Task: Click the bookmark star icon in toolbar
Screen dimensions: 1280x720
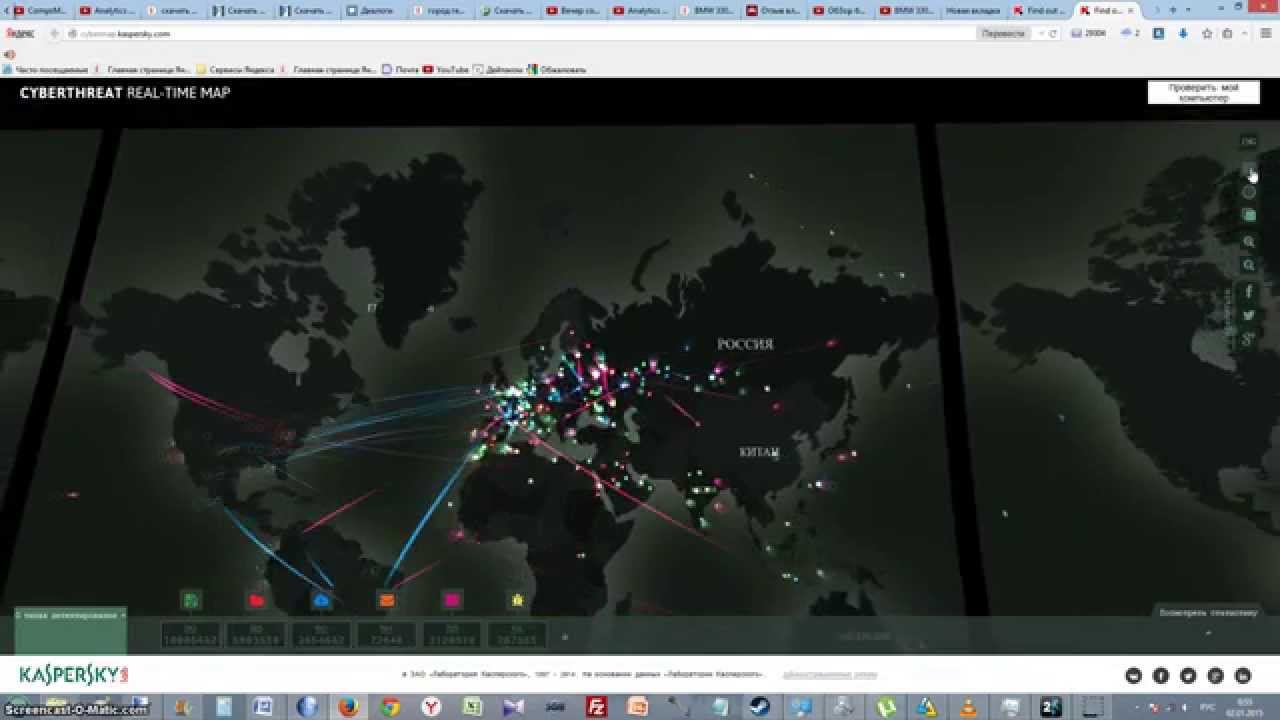Action: coord(1207,33)
